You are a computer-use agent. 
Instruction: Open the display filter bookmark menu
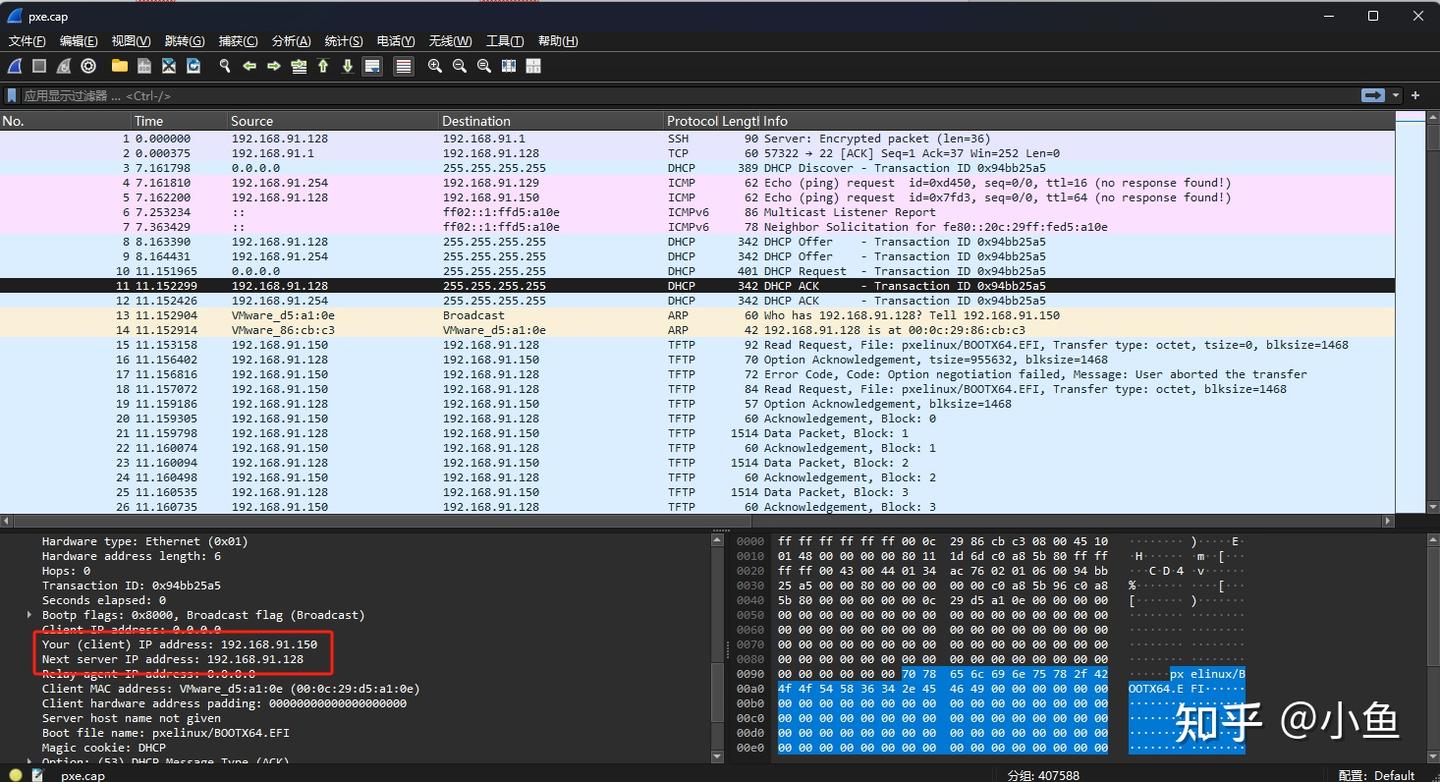[12, 96]
